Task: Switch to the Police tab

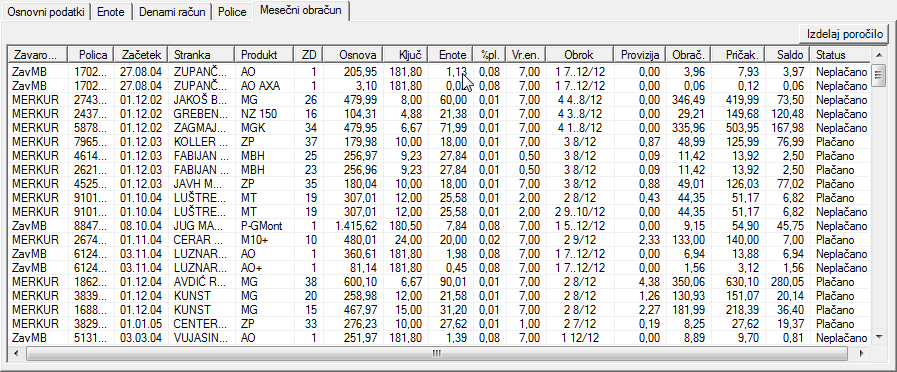Action: click(x=232, y=12)
